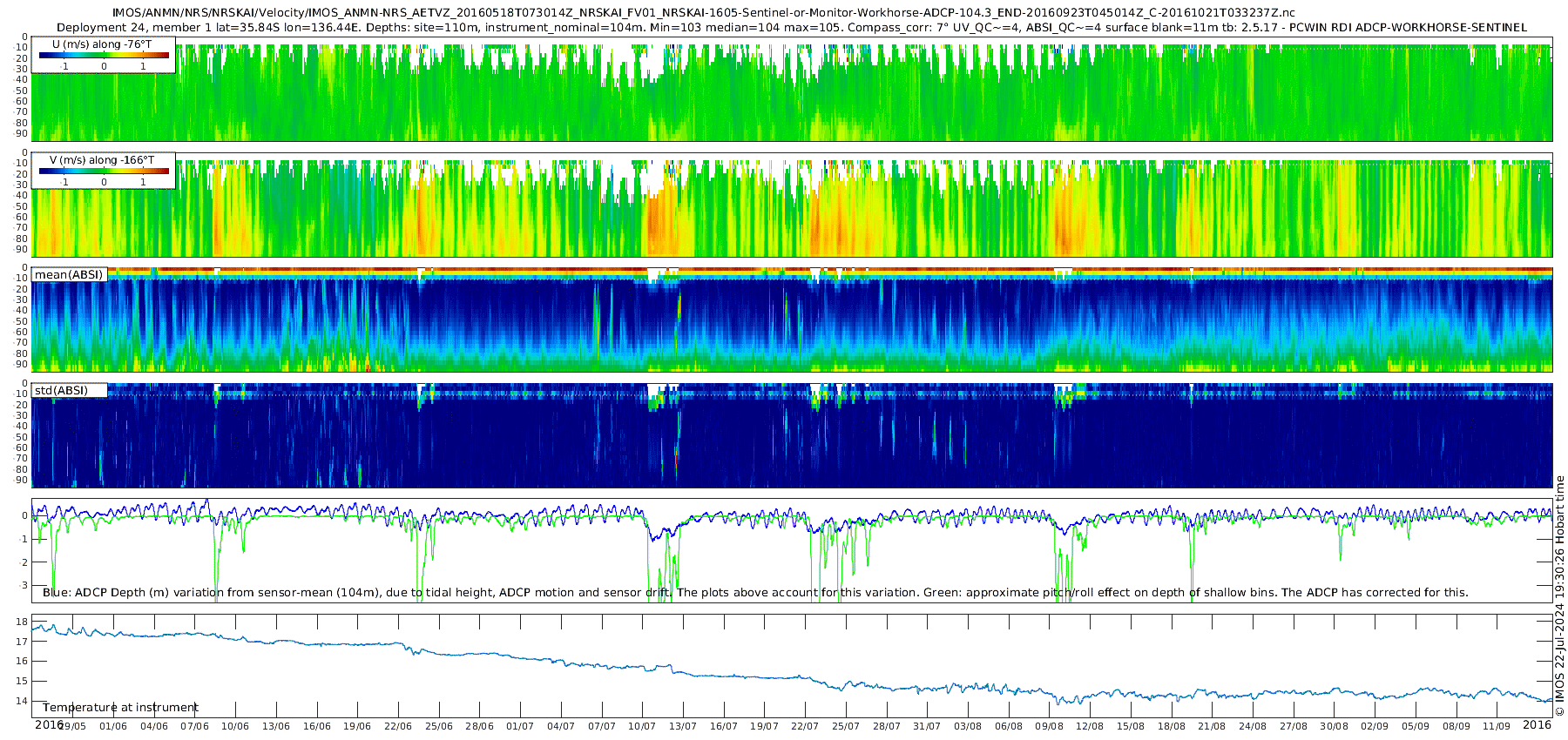This screenshot has width=1568, height=740.
Task: Select the std(ABSI) panel label
Action: tap(61, 390)
